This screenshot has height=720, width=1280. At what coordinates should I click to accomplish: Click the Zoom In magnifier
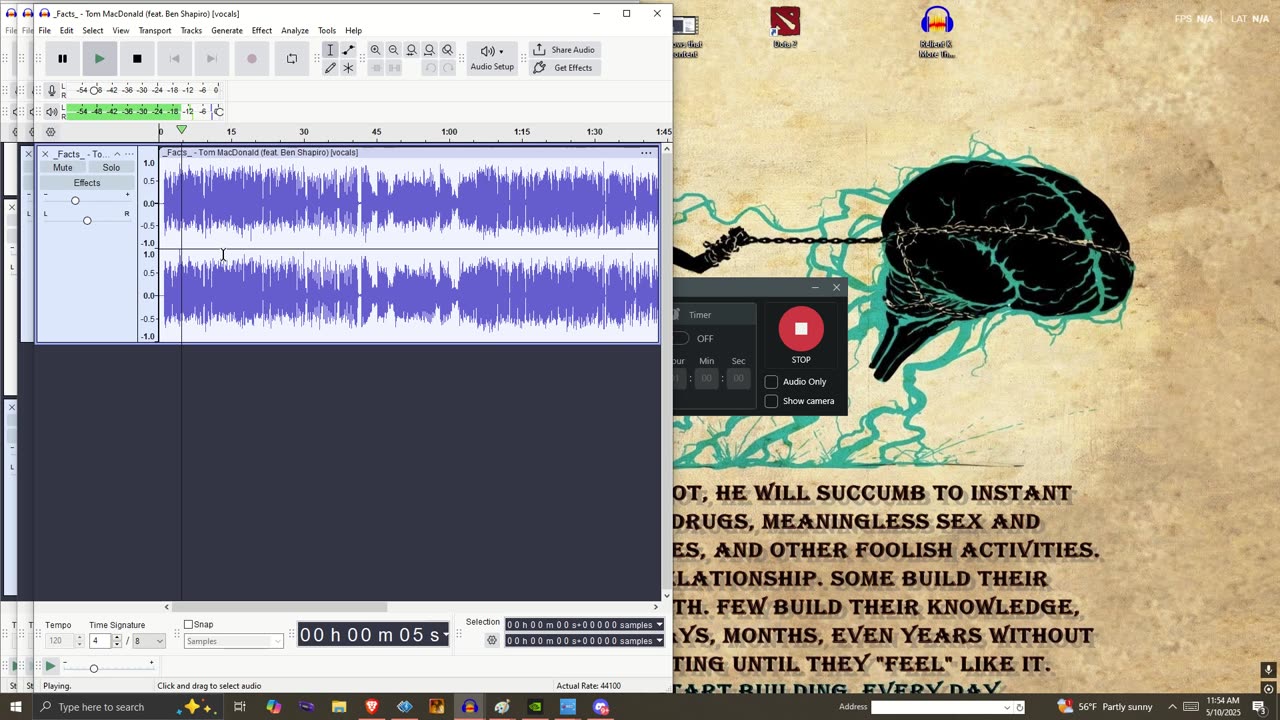pyautogui.click(x=375, y=50)
